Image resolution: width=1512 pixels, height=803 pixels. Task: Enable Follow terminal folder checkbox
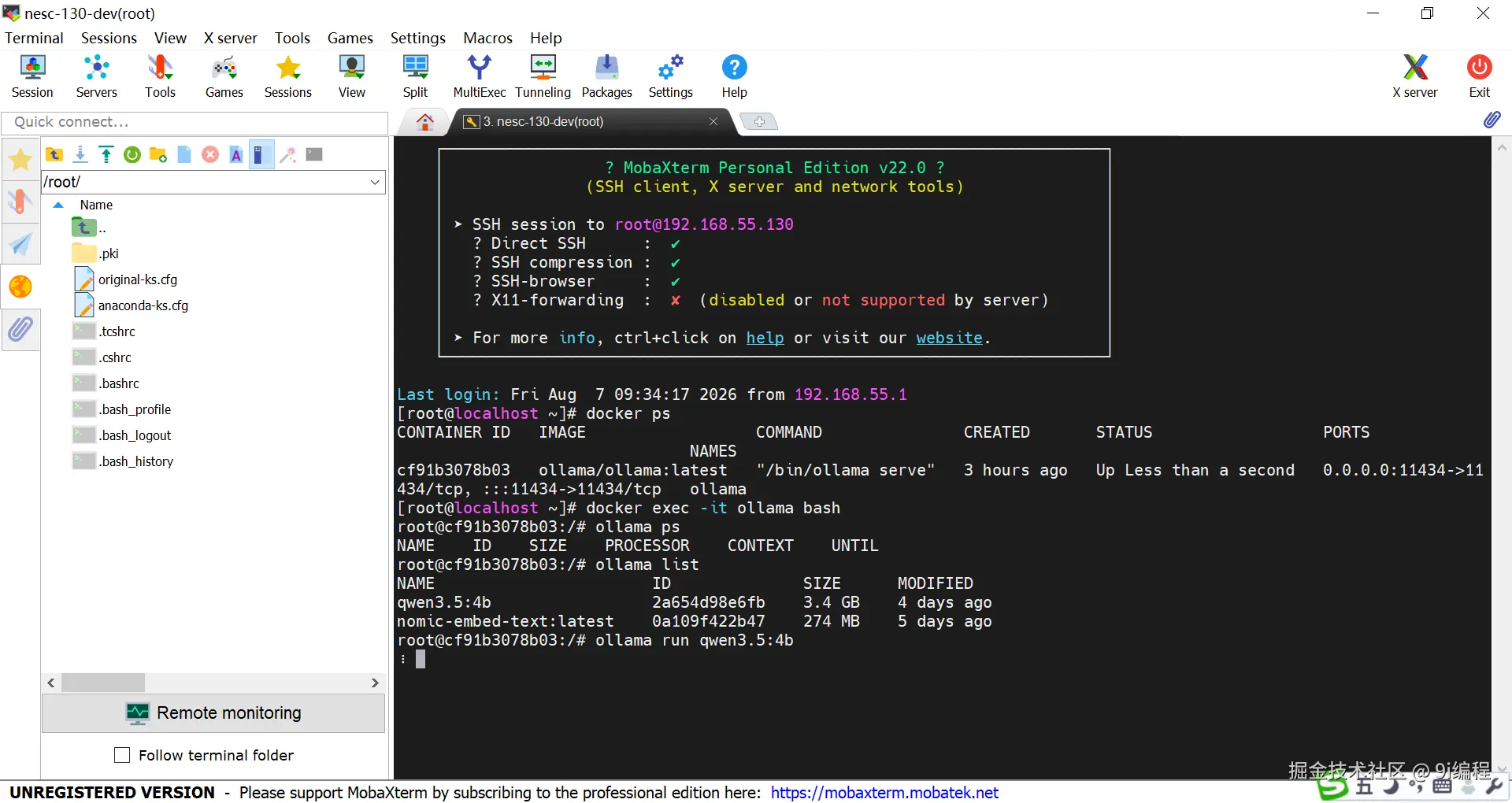pyautogui.click(x=122, y=755)
